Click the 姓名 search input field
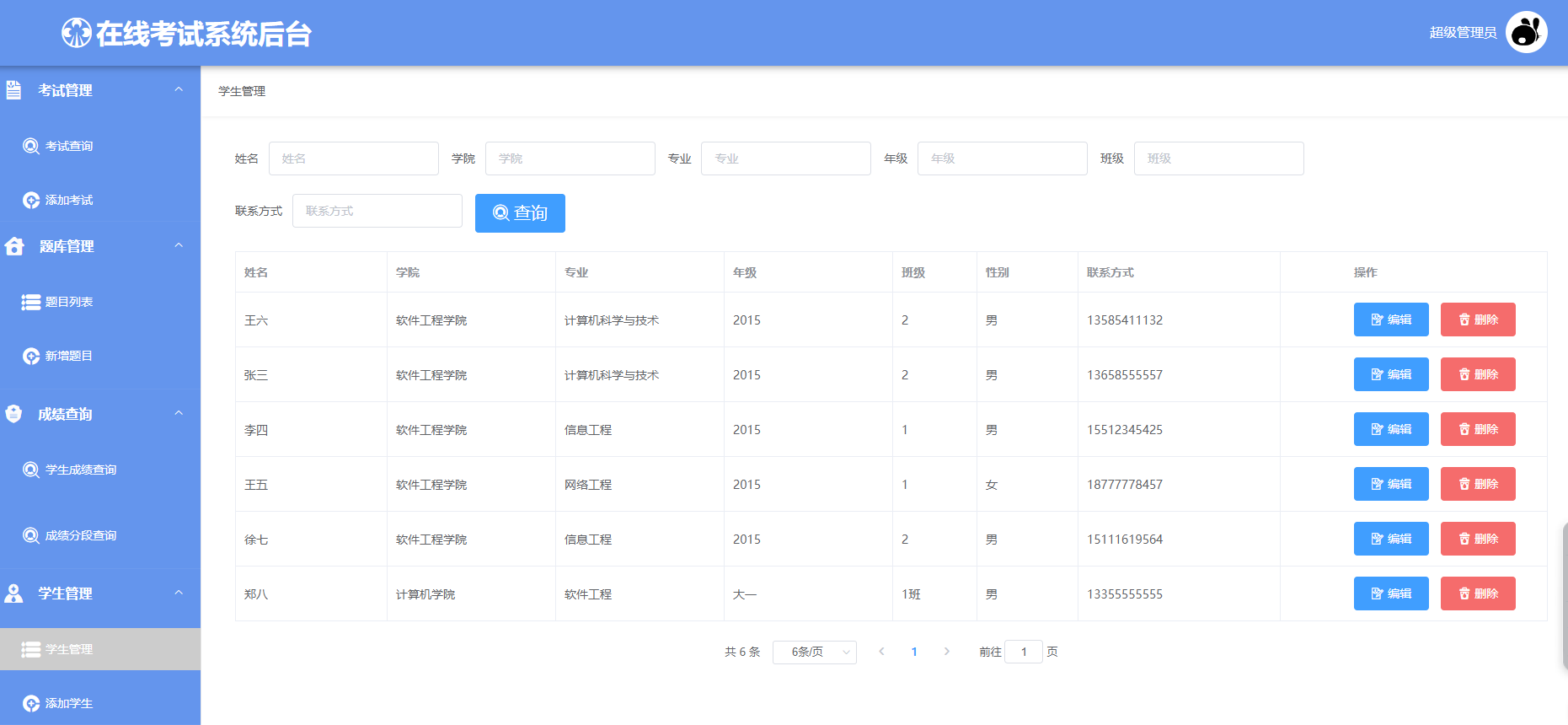1568x725 pixels. click(354, 158)
